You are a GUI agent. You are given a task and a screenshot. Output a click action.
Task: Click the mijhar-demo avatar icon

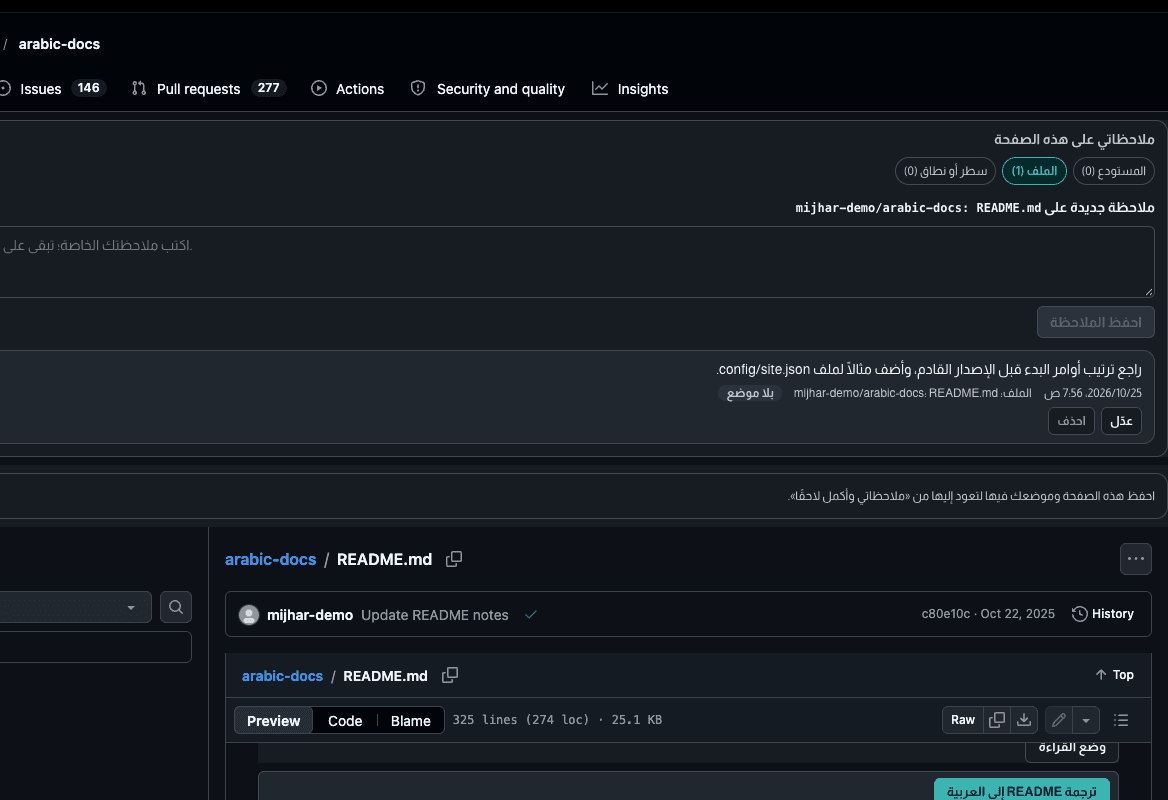[x=249, y=615]
